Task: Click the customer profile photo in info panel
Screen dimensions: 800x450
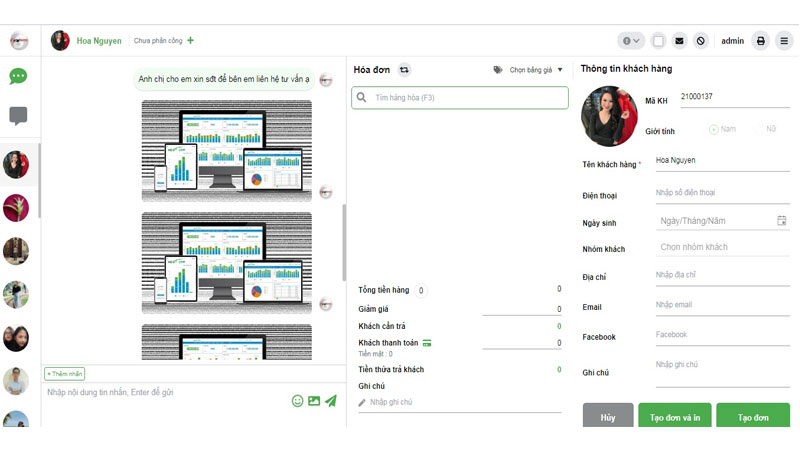Action: (609, 116)
